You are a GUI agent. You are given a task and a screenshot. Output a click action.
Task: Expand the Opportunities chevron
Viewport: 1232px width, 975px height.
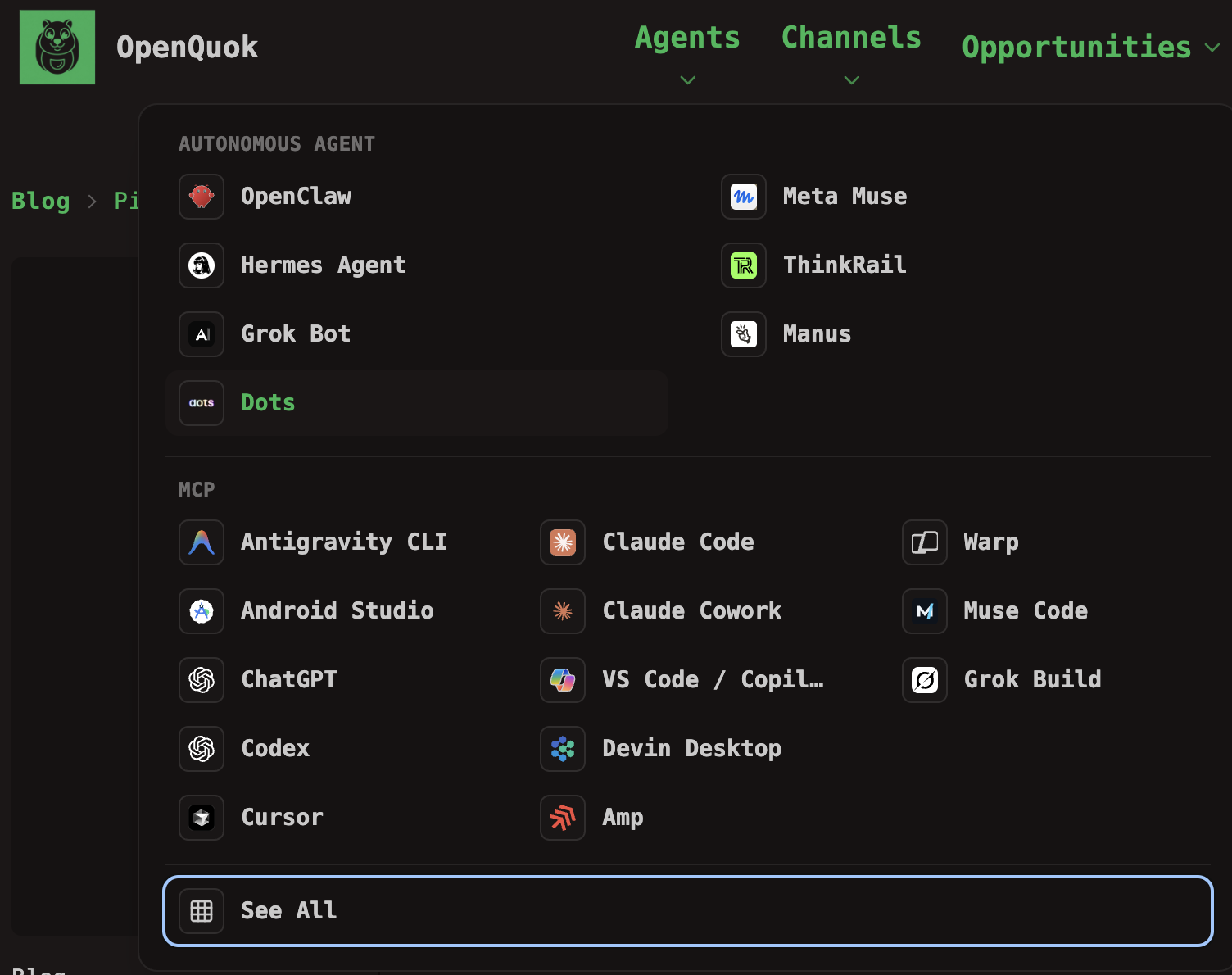[x=1212, y=48]
